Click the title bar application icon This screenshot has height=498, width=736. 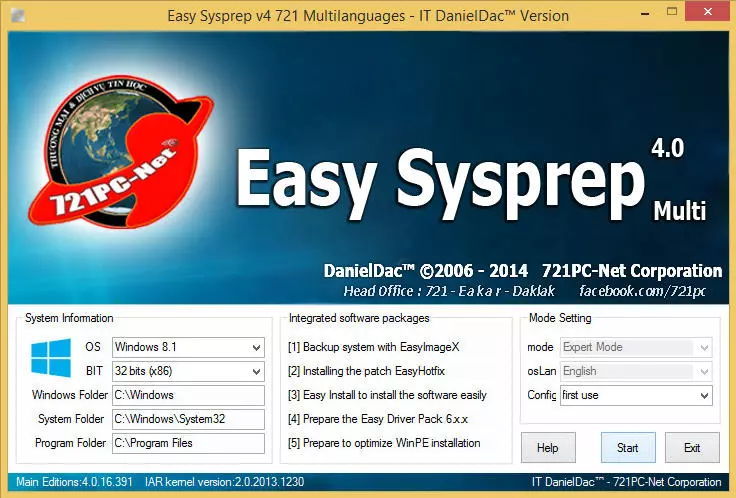click(x=18, y=15)
